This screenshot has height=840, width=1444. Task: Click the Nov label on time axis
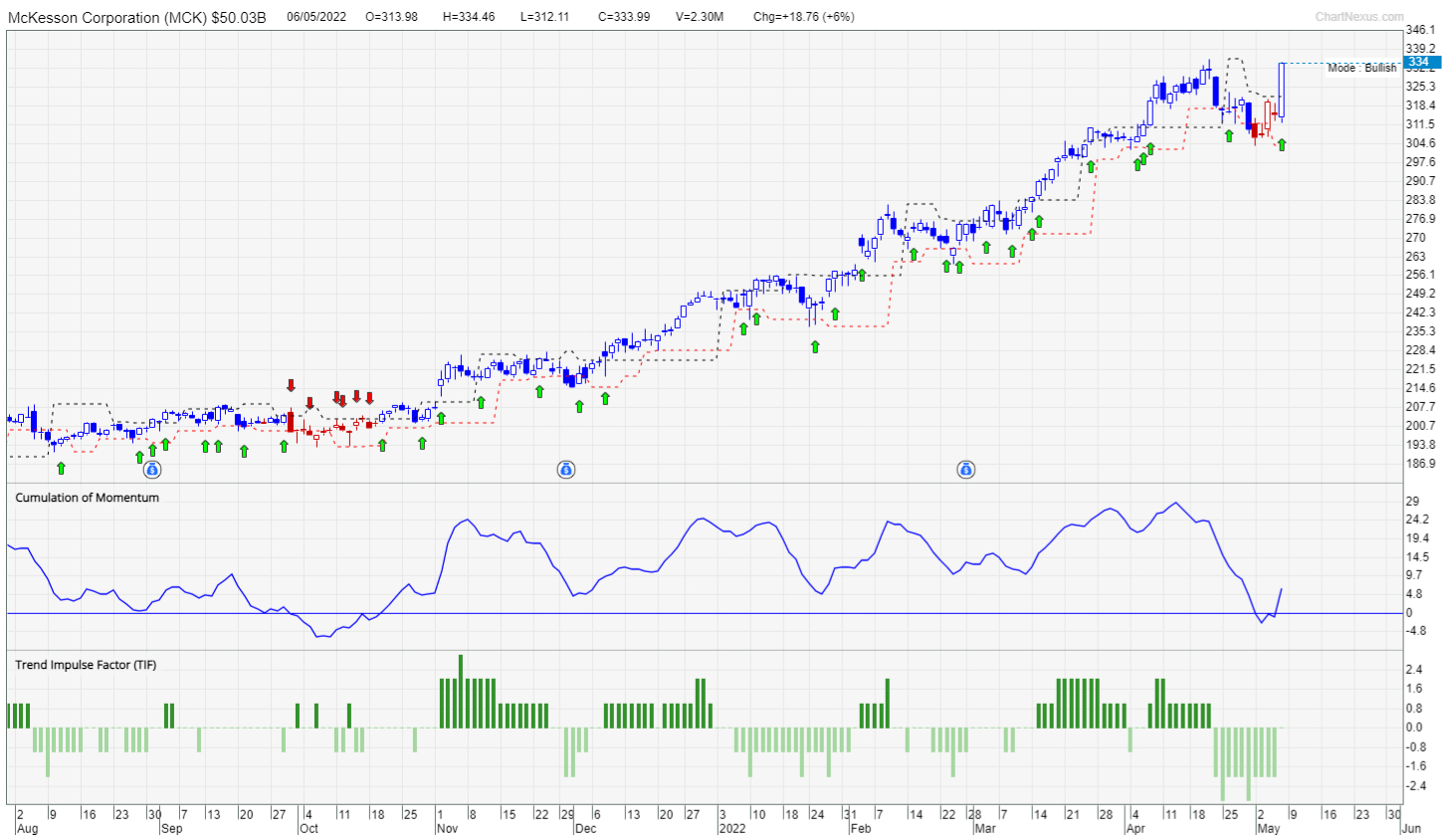coord(447,828)
